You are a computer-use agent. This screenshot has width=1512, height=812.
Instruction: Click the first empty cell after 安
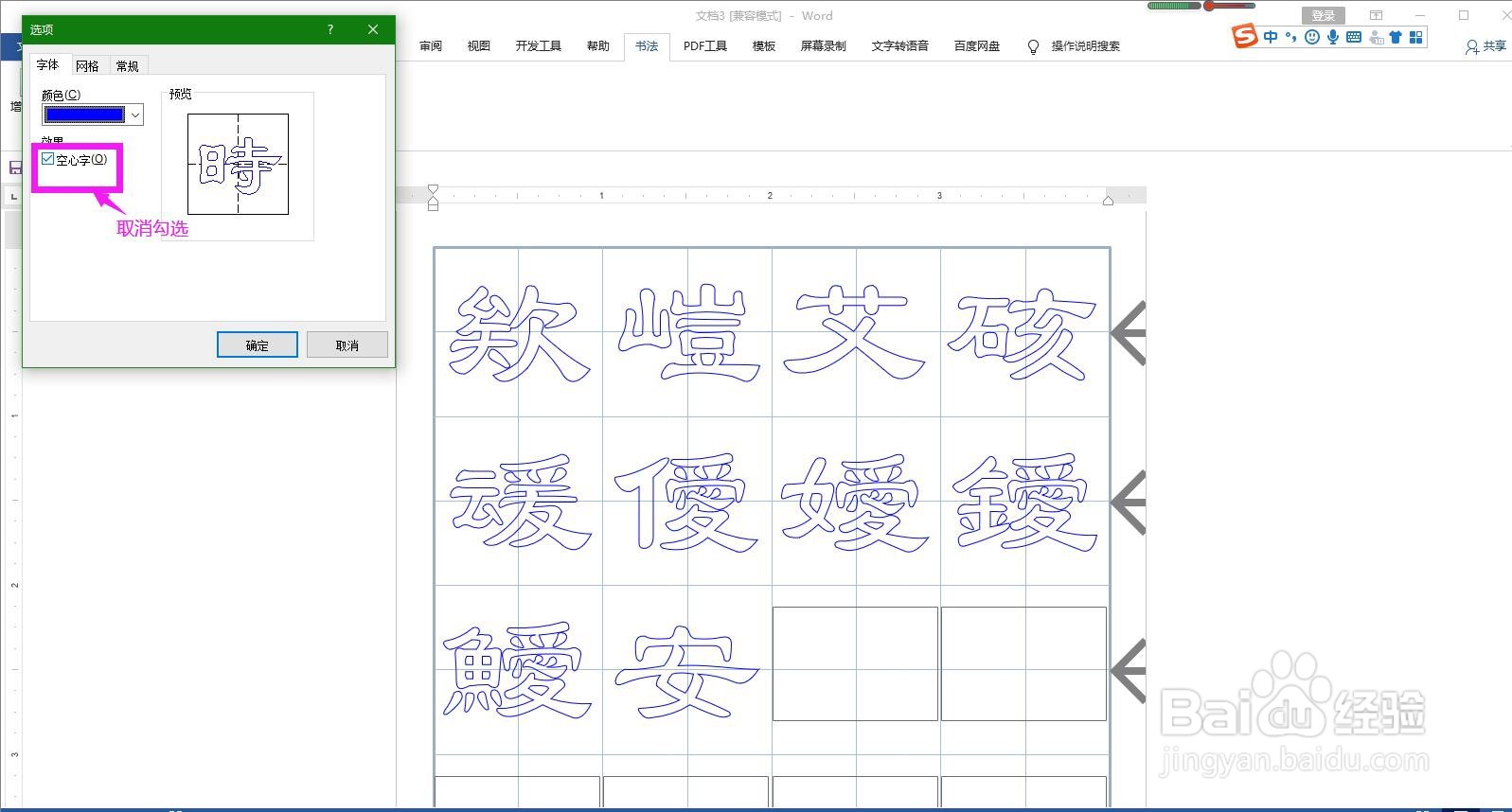point(855,663)
